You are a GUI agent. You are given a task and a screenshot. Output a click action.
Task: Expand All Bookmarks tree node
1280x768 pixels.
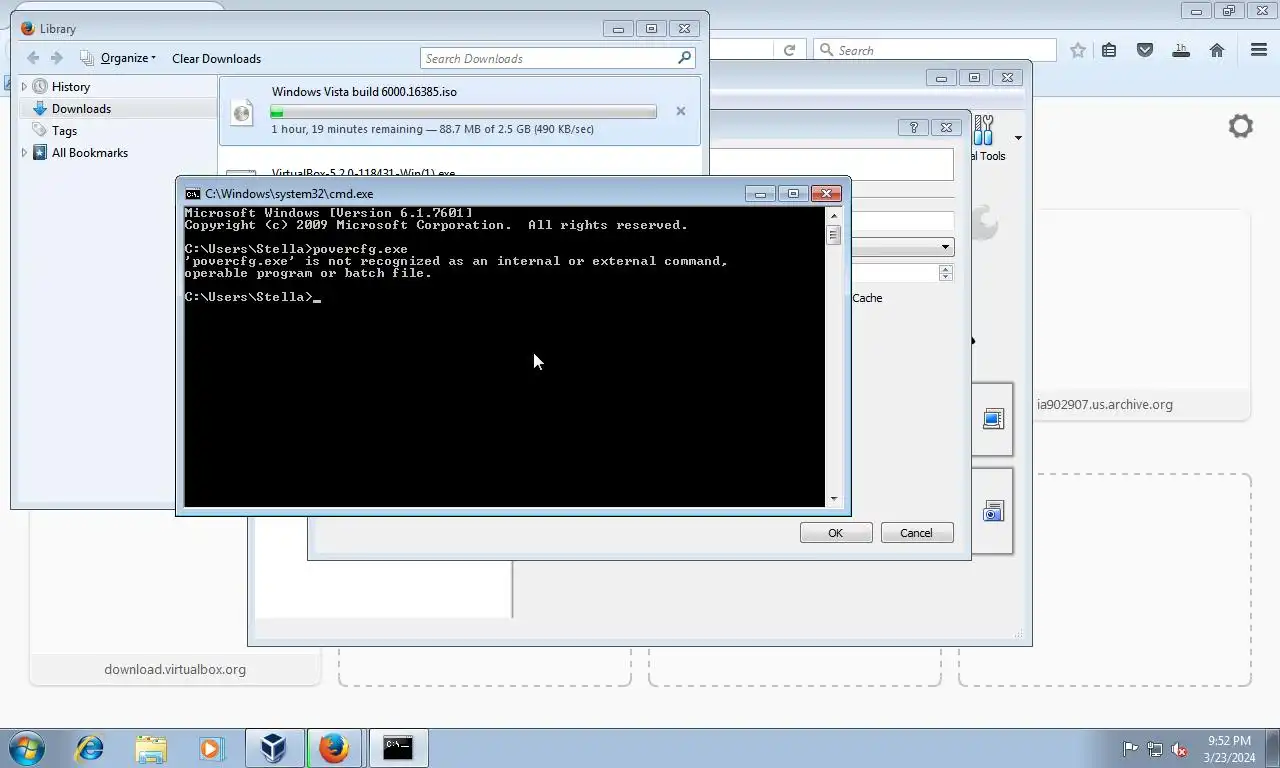(24, 153)
